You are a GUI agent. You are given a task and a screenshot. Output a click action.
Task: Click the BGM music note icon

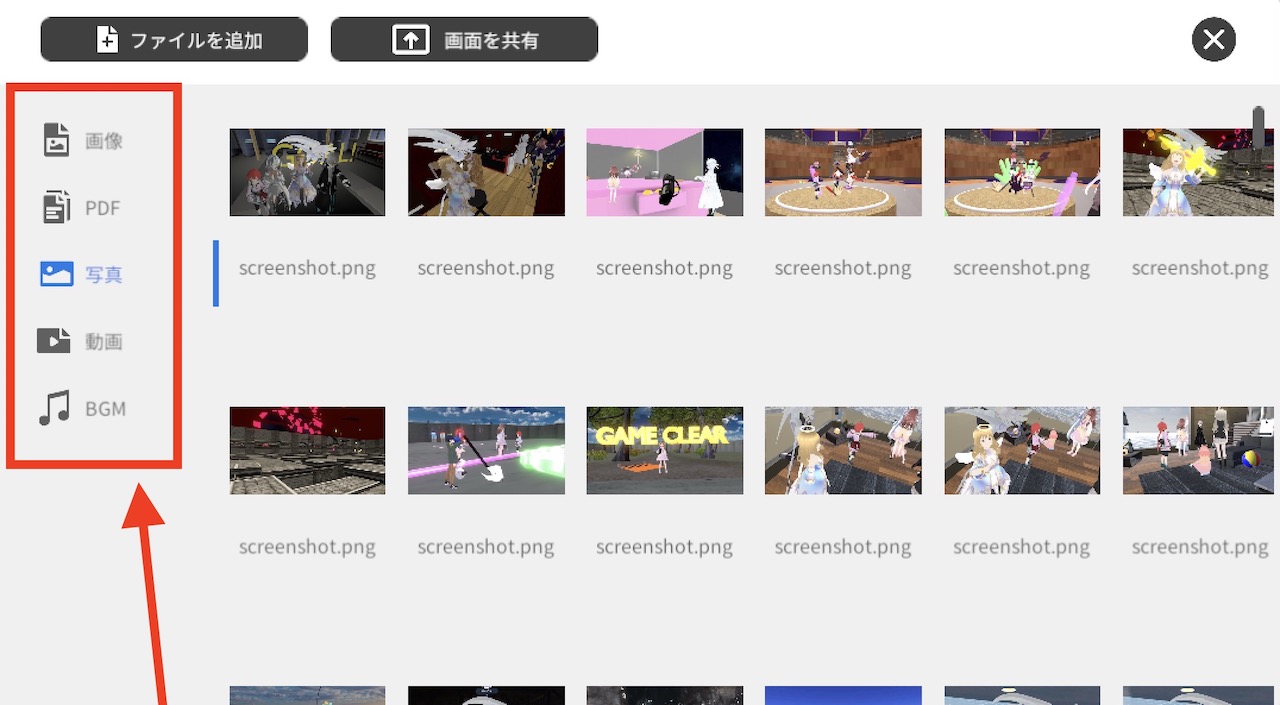(x=54, y=408)
